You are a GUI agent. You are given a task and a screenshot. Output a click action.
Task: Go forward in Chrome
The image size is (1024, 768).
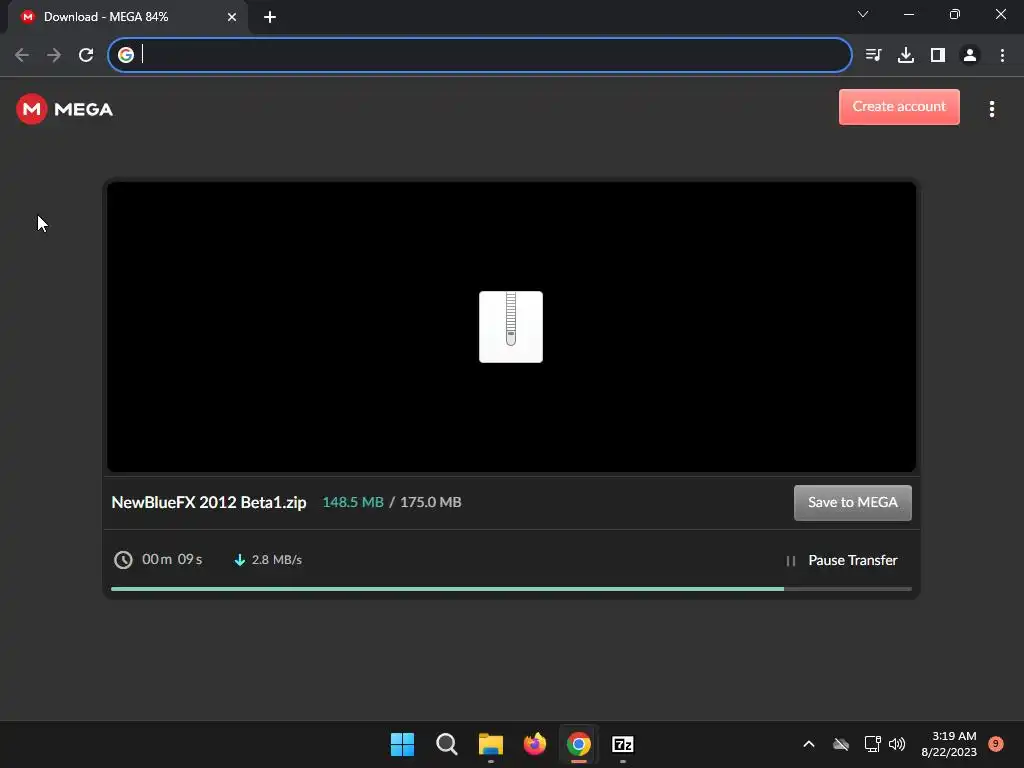[54, 55]
